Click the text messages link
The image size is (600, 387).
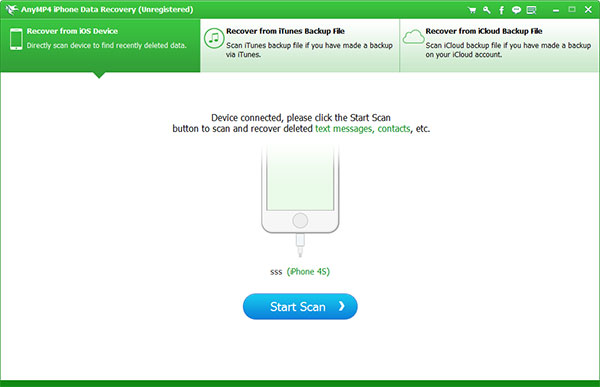[x=344, y=129]
